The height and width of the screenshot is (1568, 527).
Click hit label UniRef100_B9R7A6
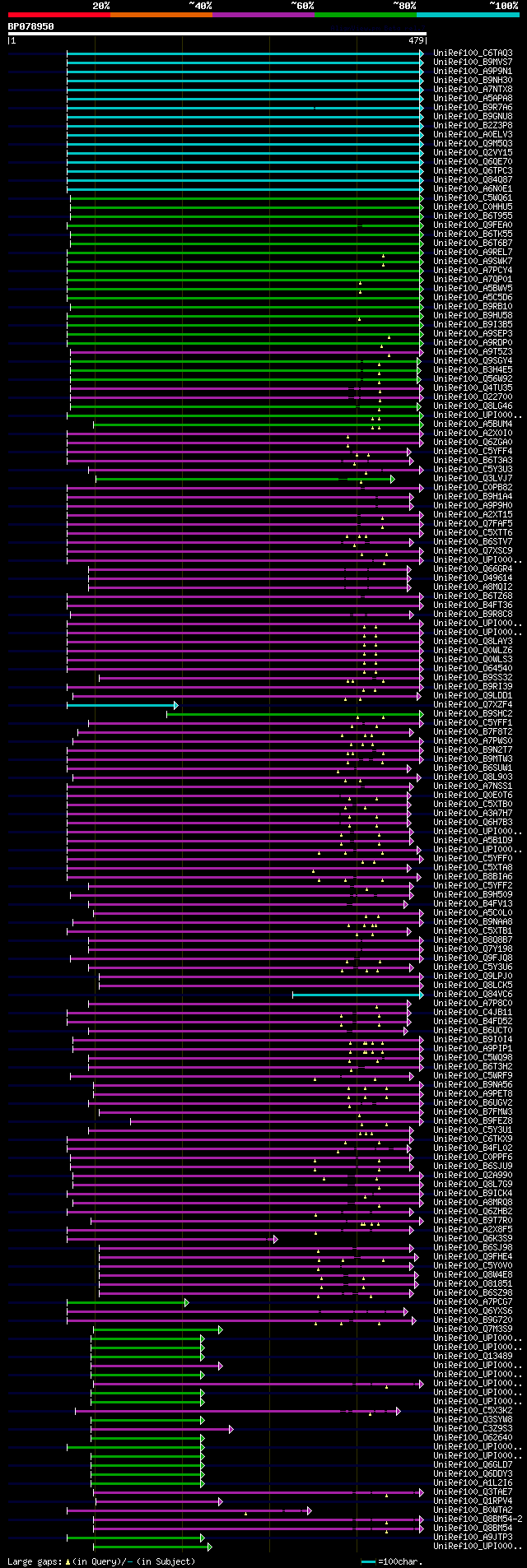coord(473,108)
